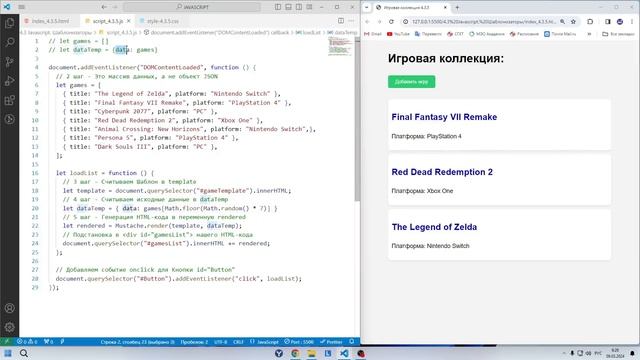Show errors and warnings in status bar
Image resolution: width=640 pixels, height=360 pixels.
point(27,342)
